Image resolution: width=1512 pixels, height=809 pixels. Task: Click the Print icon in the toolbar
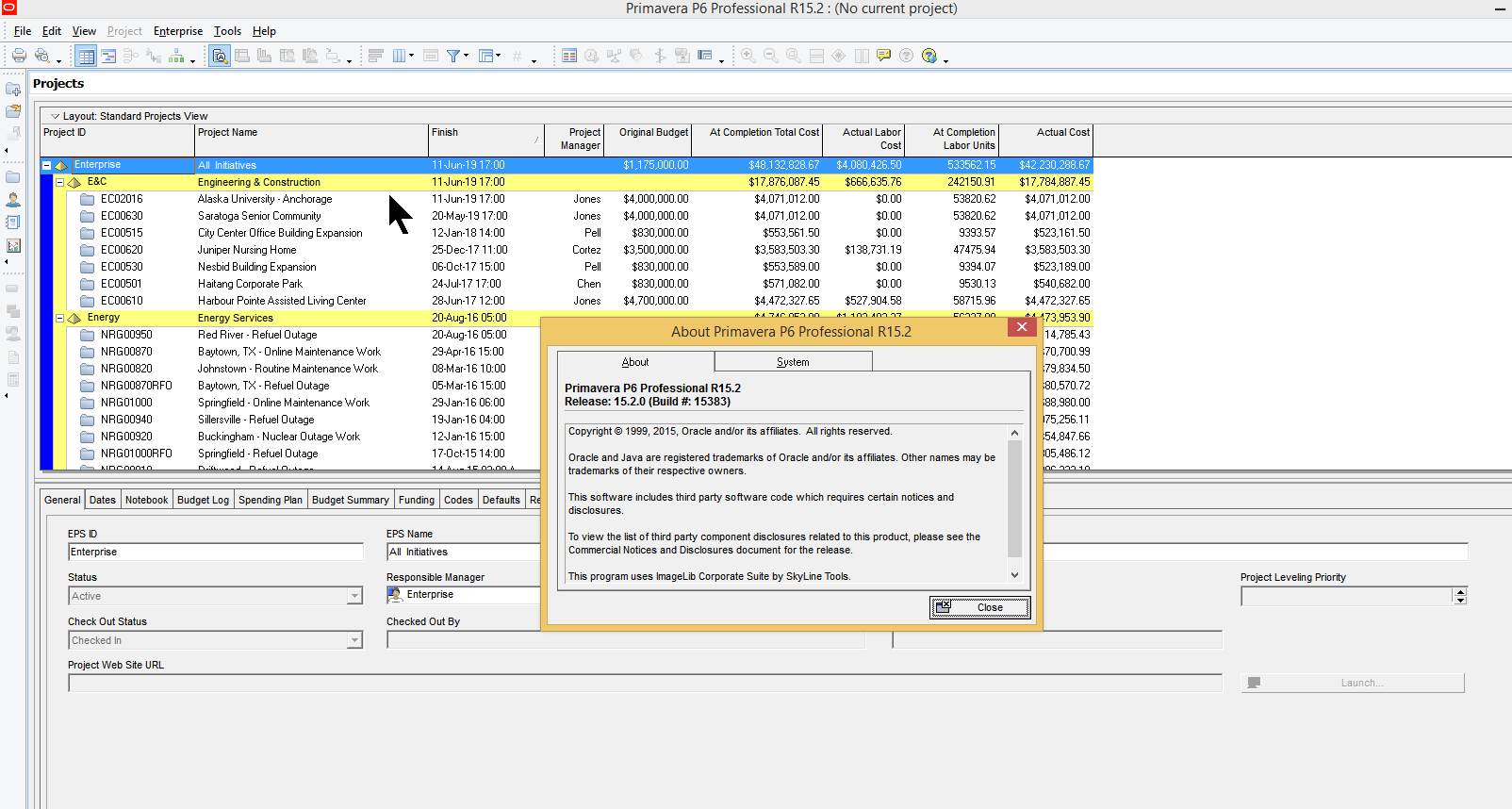coord(19,56)
